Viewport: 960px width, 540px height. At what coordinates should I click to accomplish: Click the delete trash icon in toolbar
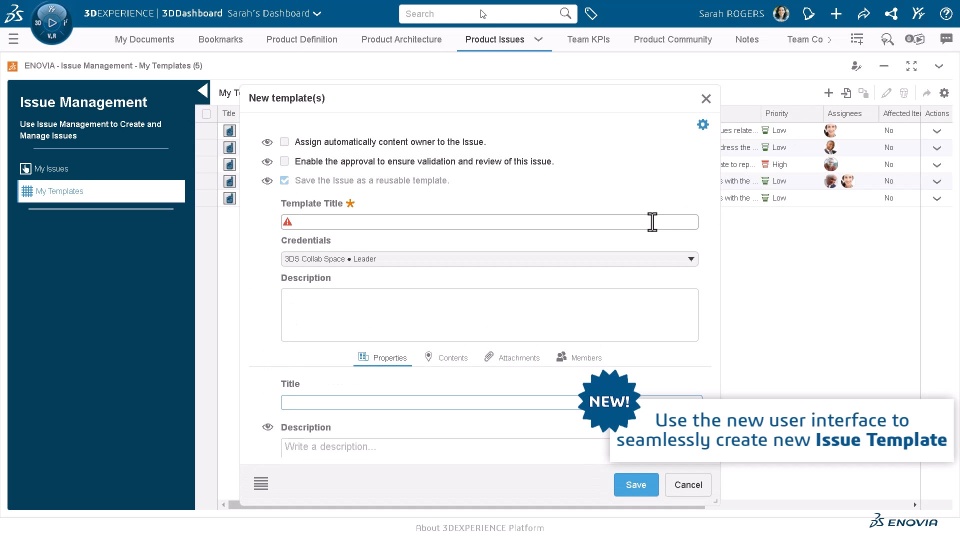click(x=904, y=93)
